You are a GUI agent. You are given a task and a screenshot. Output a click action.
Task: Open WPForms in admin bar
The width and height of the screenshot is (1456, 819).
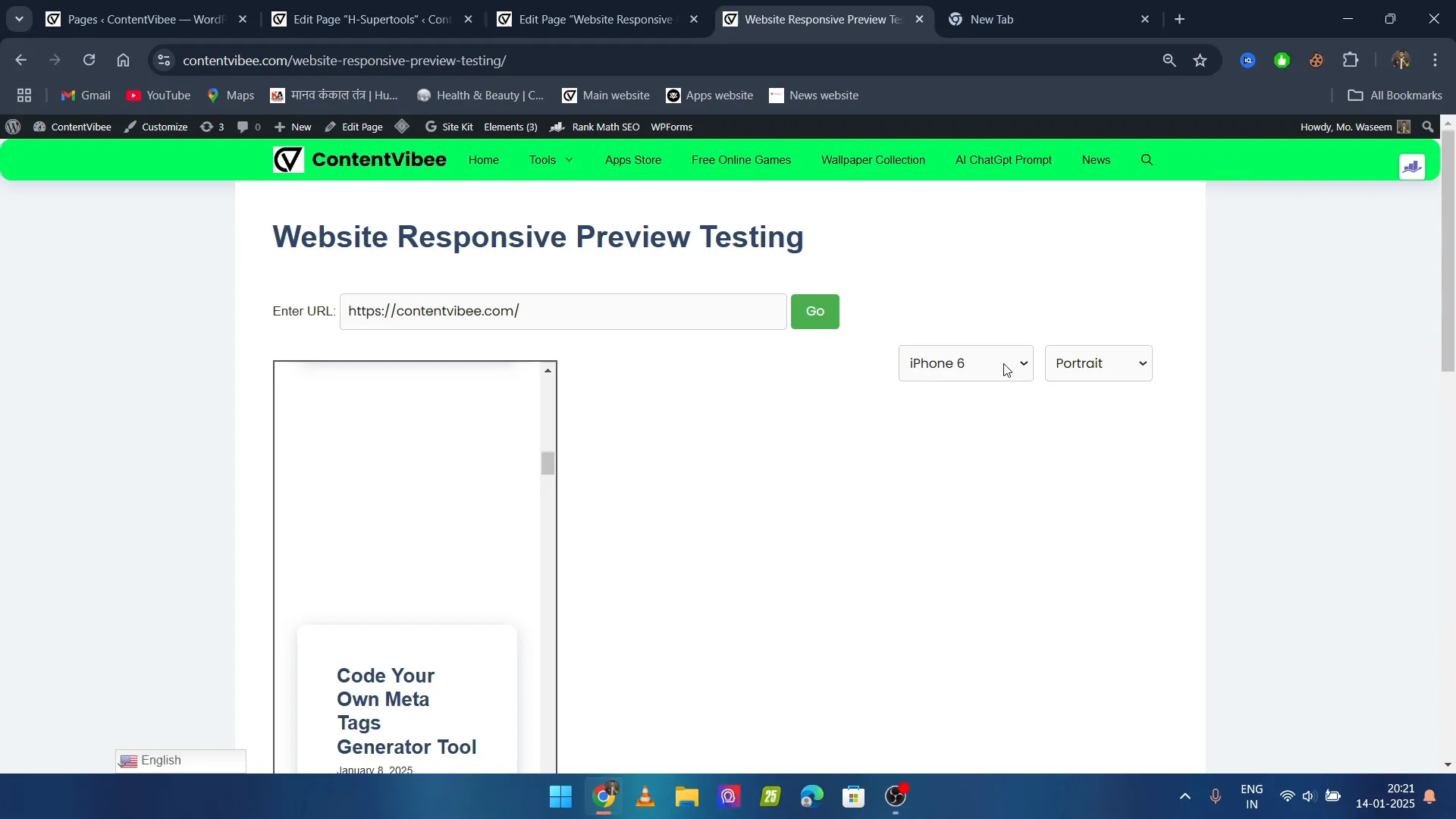[671, 127]
